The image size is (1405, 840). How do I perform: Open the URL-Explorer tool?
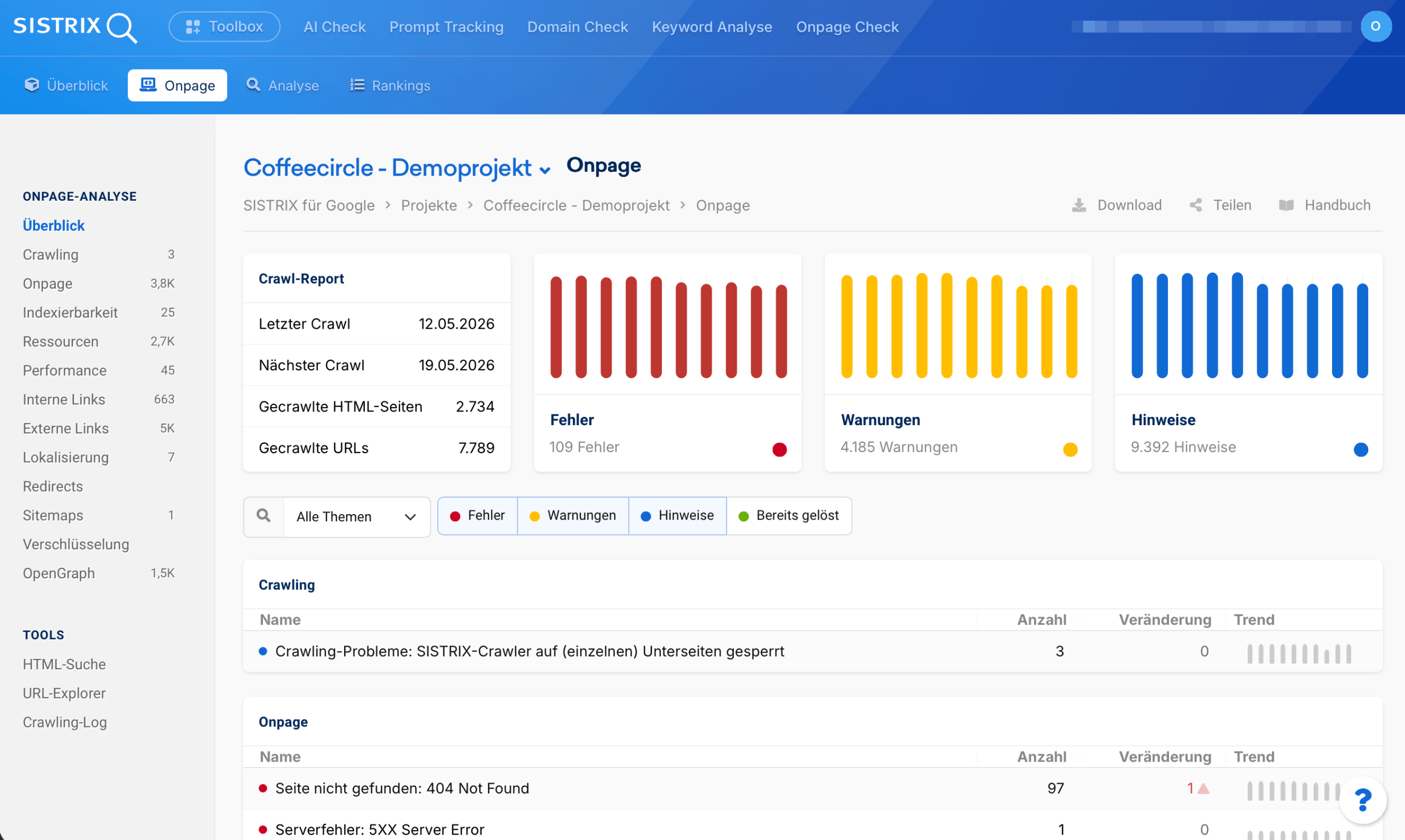coord(64,694)
